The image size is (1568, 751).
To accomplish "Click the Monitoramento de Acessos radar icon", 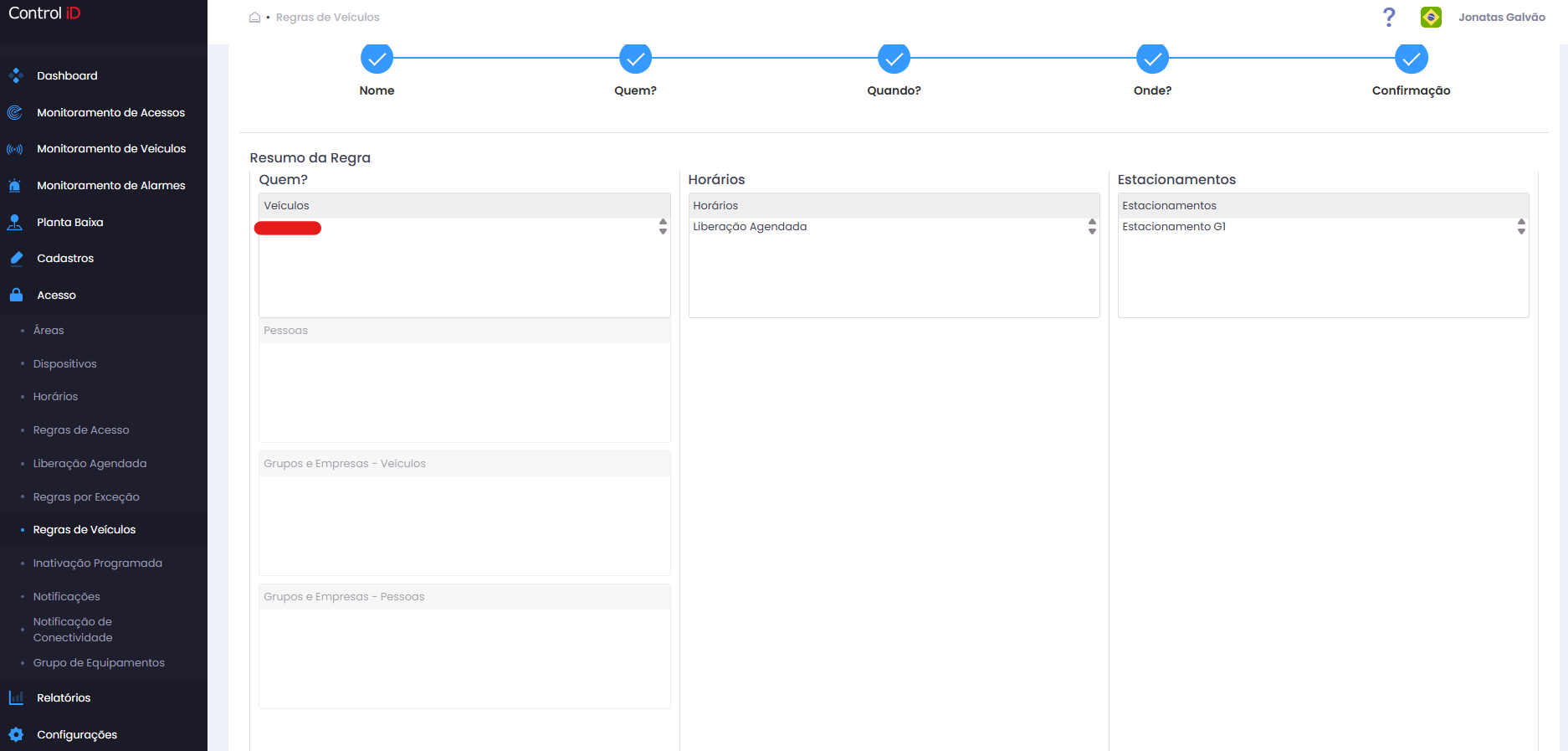I will [x=15, y=112].
